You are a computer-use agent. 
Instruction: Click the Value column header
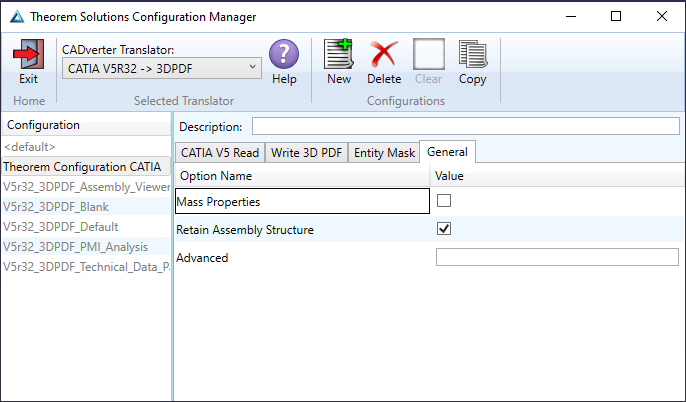pos(557,176)
